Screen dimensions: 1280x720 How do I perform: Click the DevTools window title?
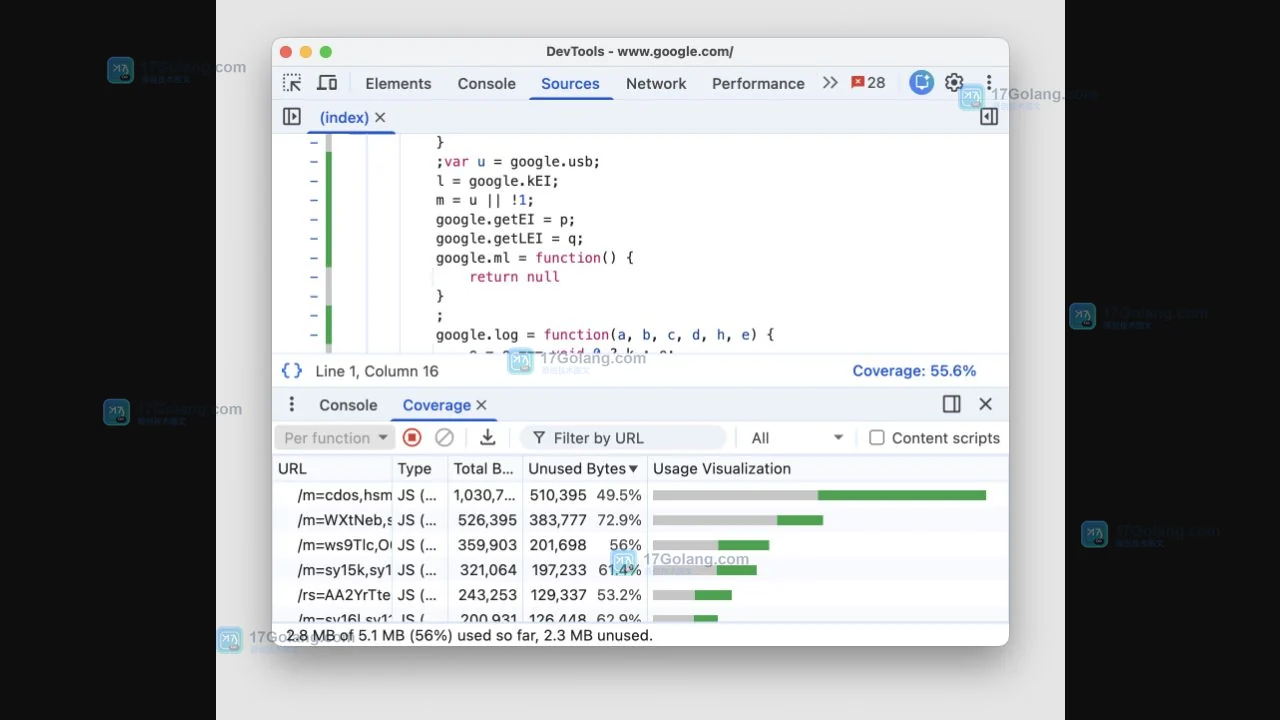click(x=640, y=51)
